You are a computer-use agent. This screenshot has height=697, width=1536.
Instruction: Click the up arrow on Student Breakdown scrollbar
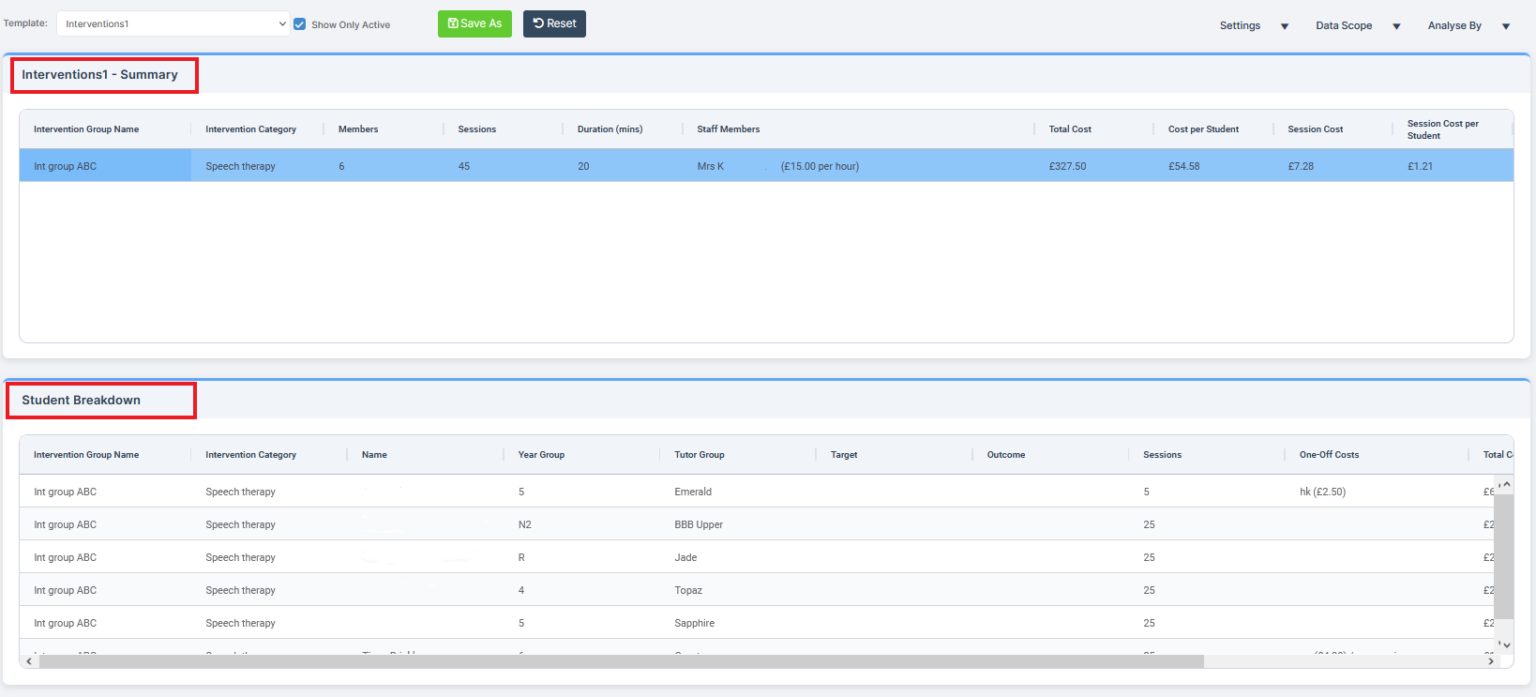(1505, 483)
